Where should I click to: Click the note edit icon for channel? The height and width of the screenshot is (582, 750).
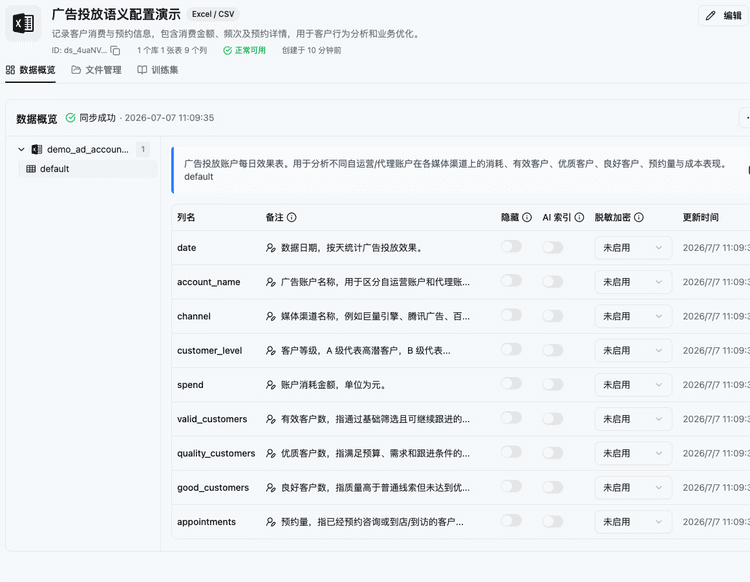click(271, 316)
